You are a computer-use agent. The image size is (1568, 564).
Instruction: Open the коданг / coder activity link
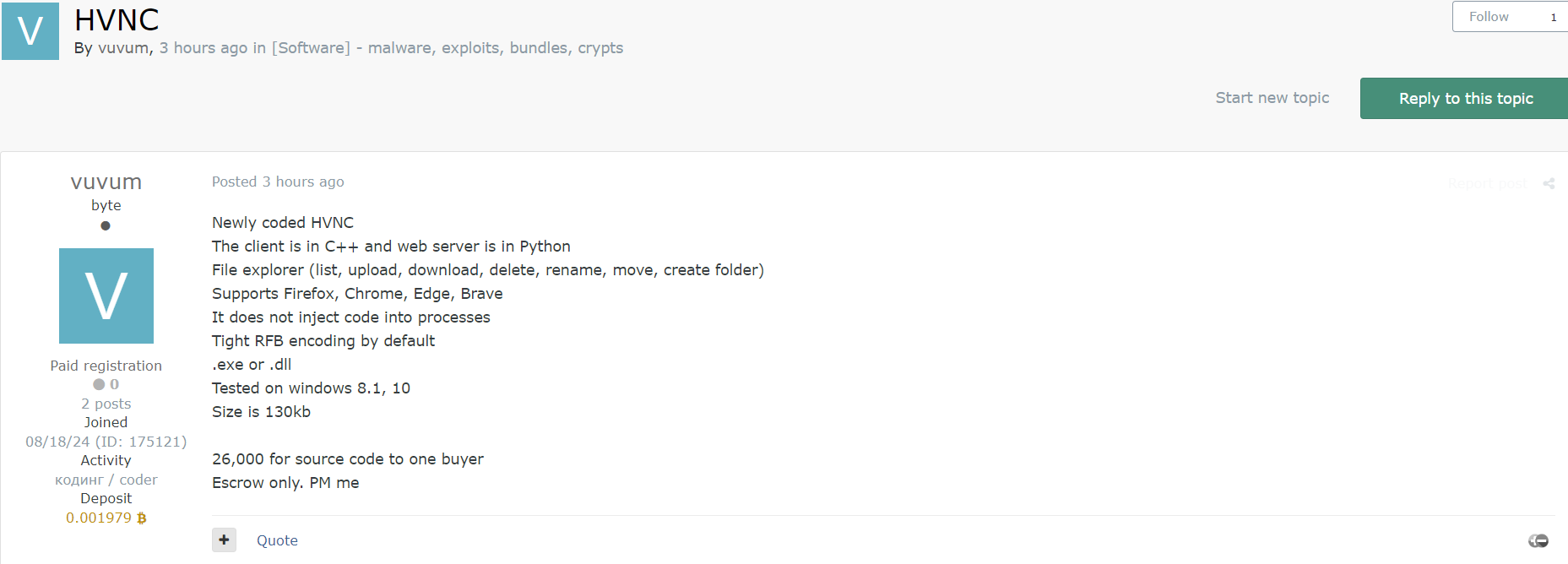(106, 479)
